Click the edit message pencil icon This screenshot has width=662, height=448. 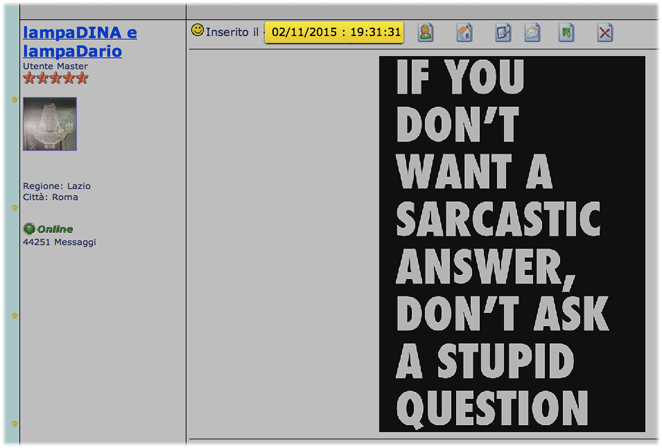(503, 33)
